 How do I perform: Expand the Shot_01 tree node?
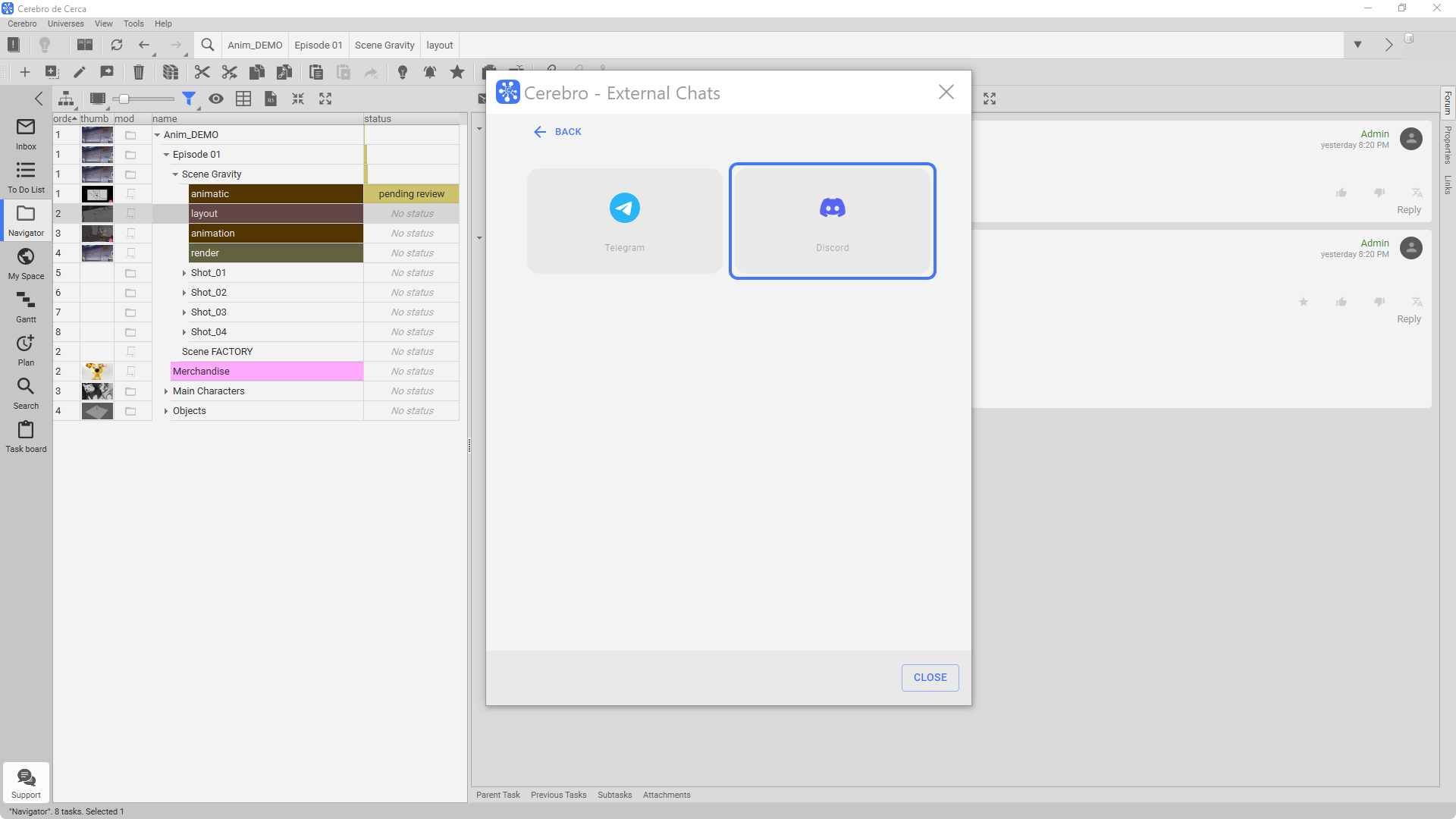[184, 273]
